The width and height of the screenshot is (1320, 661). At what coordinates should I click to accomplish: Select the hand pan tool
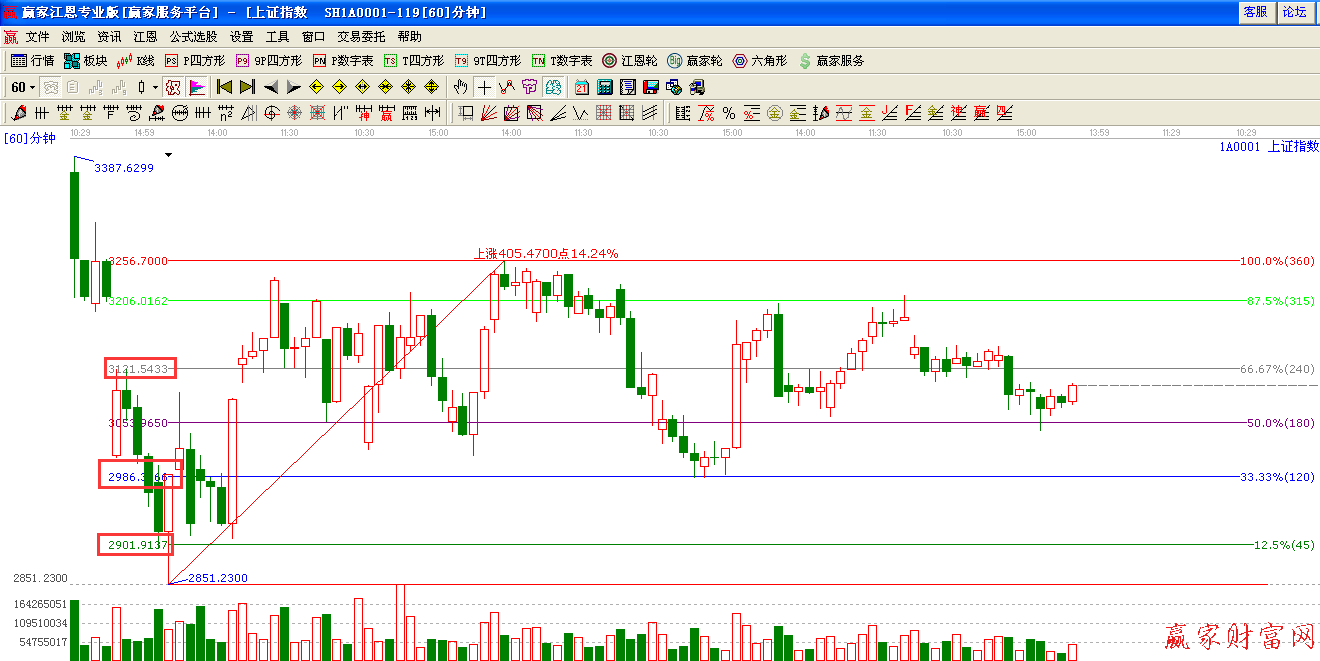(x=460, y=87)
